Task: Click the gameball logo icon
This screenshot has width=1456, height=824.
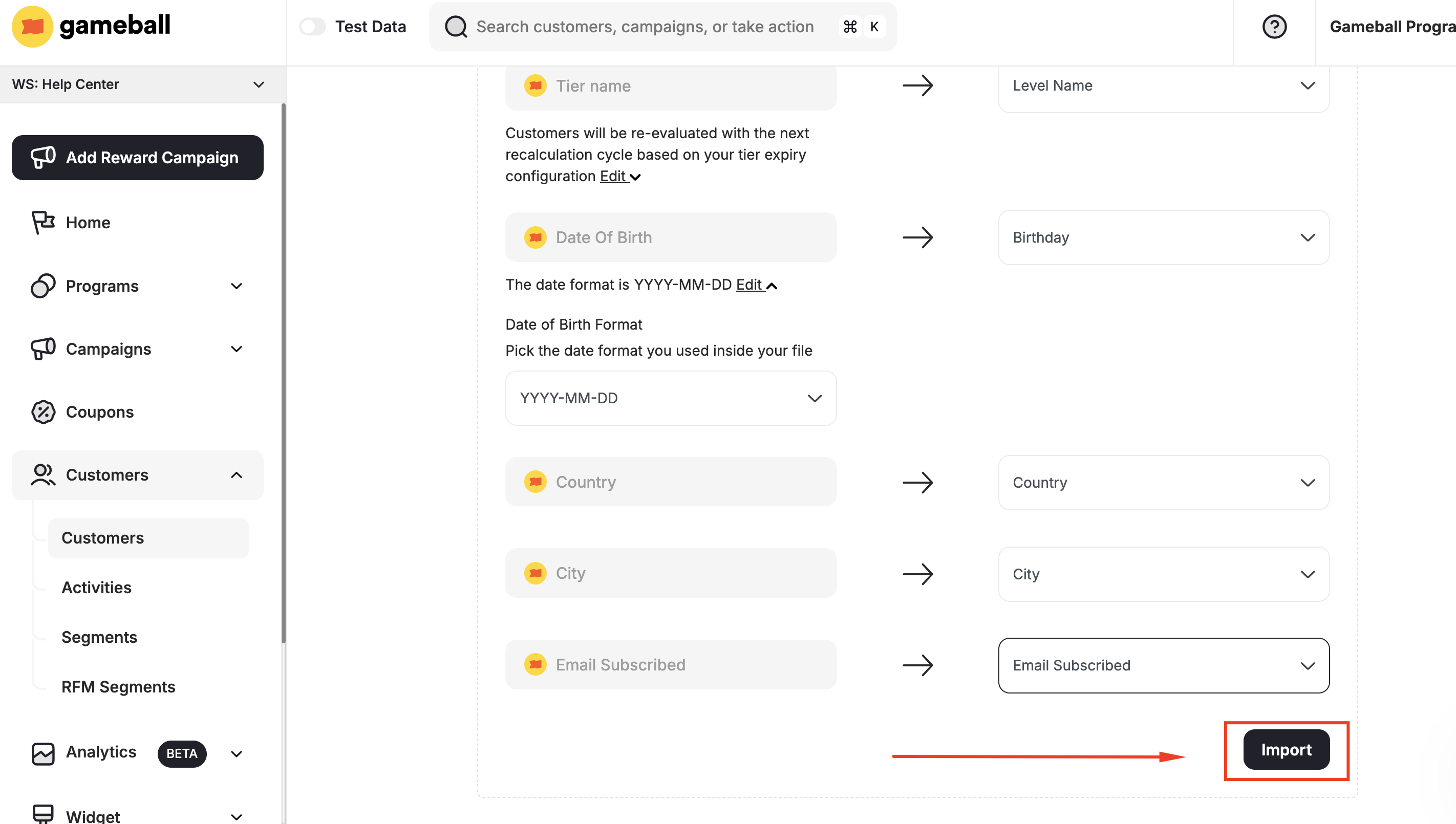Action: (32, 26)
